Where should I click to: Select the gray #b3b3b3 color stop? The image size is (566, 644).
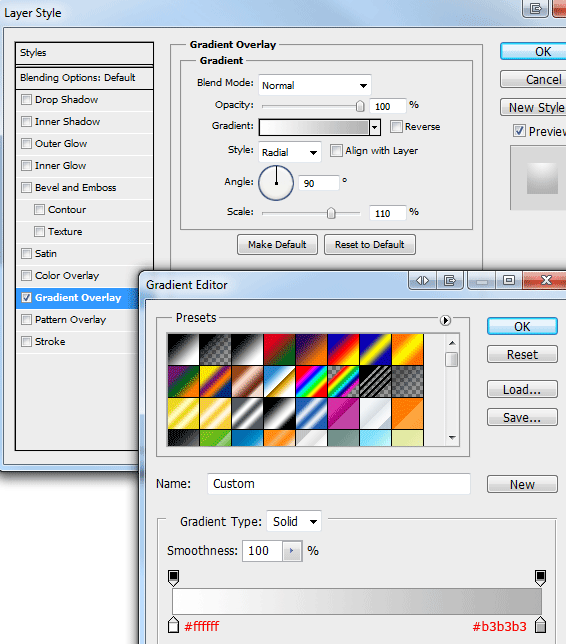tap(540, 625)
